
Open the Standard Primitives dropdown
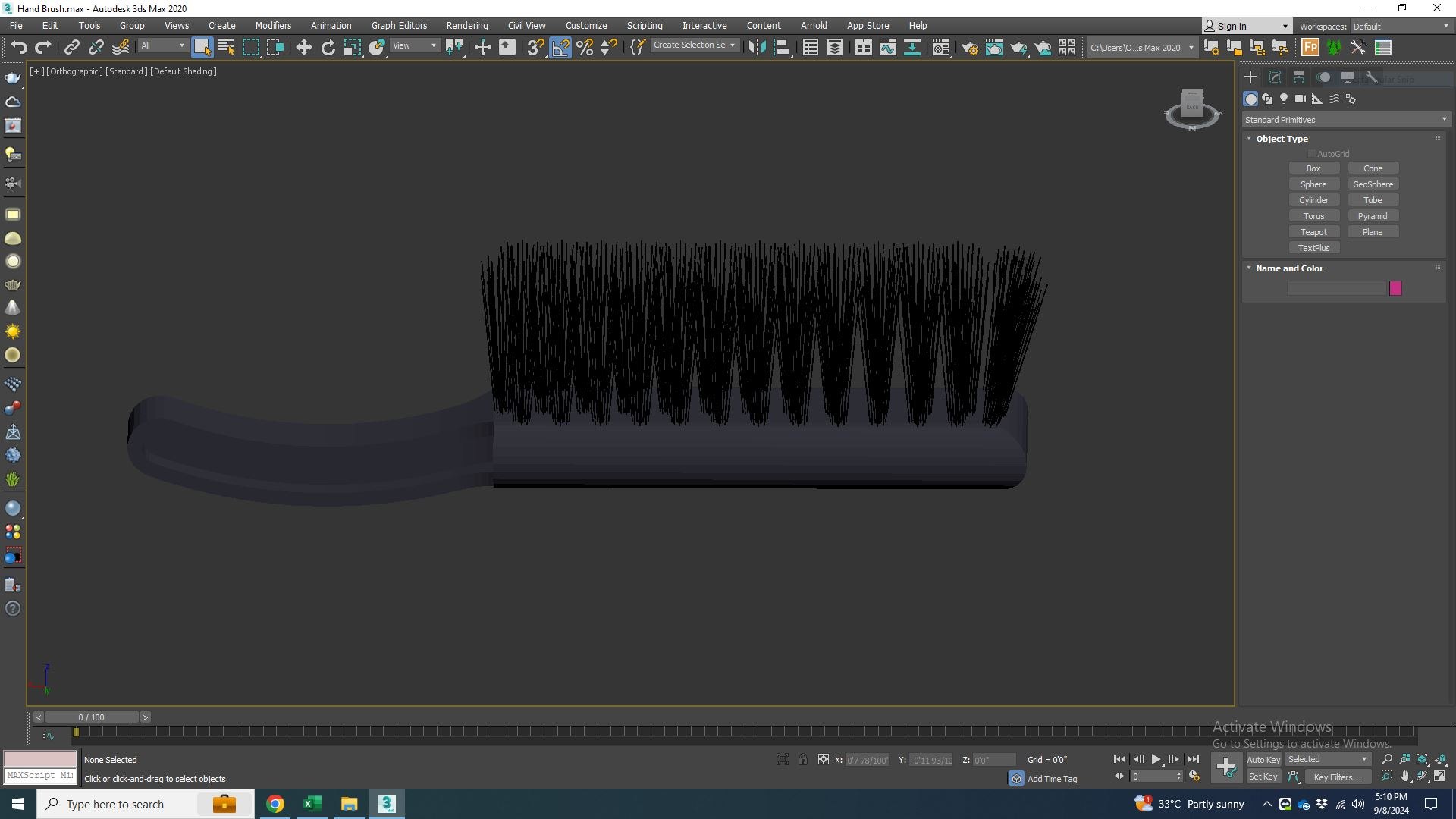1345,120
